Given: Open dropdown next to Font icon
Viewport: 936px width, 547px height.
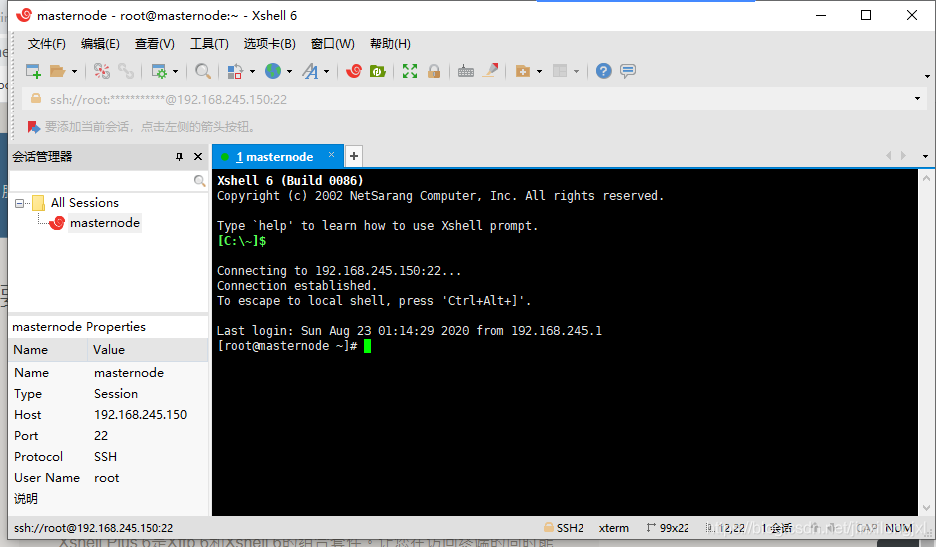Looking at the screenshot, I should point(327,72).
